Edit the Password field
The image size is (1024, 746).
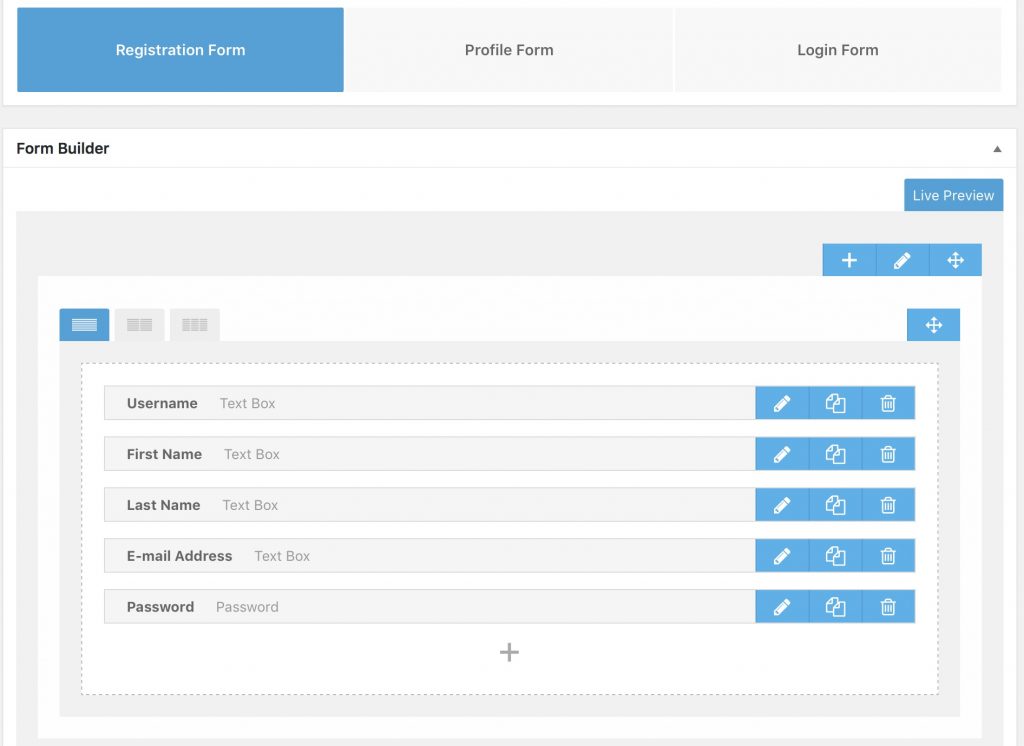782,607
